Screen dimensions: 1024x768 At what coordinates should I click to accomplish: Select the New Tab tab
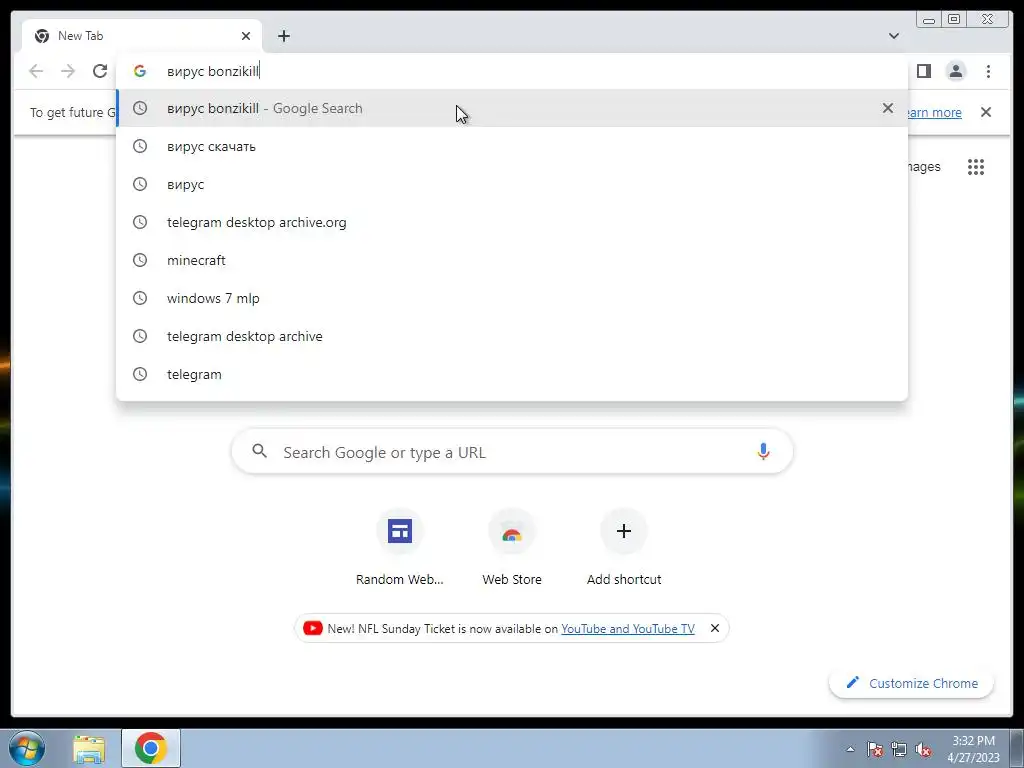pyautogui.click(x=142, y=36)
